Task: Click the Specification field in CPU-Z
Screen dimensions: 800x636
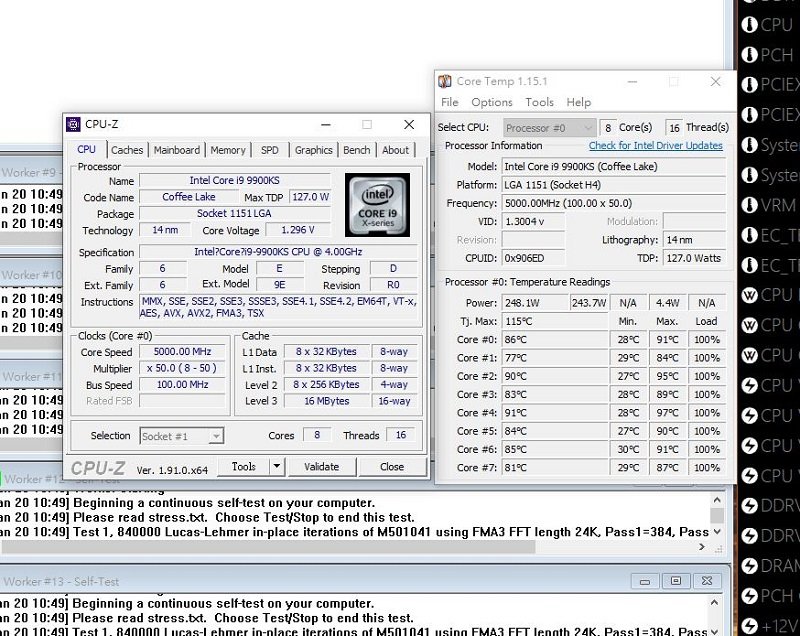Action: (x=278, y=252)
